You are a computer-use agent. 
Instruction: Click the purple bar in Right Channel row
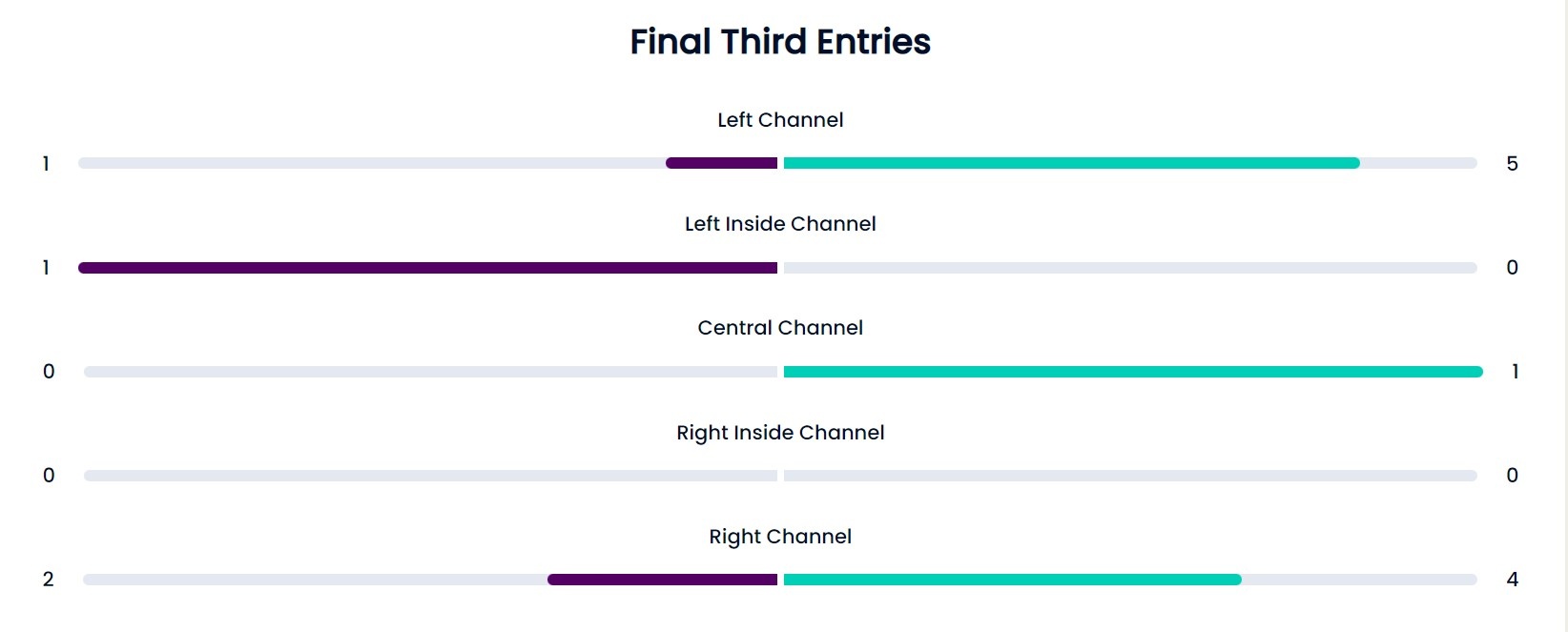pyautogui.click(x=662, y=580)
